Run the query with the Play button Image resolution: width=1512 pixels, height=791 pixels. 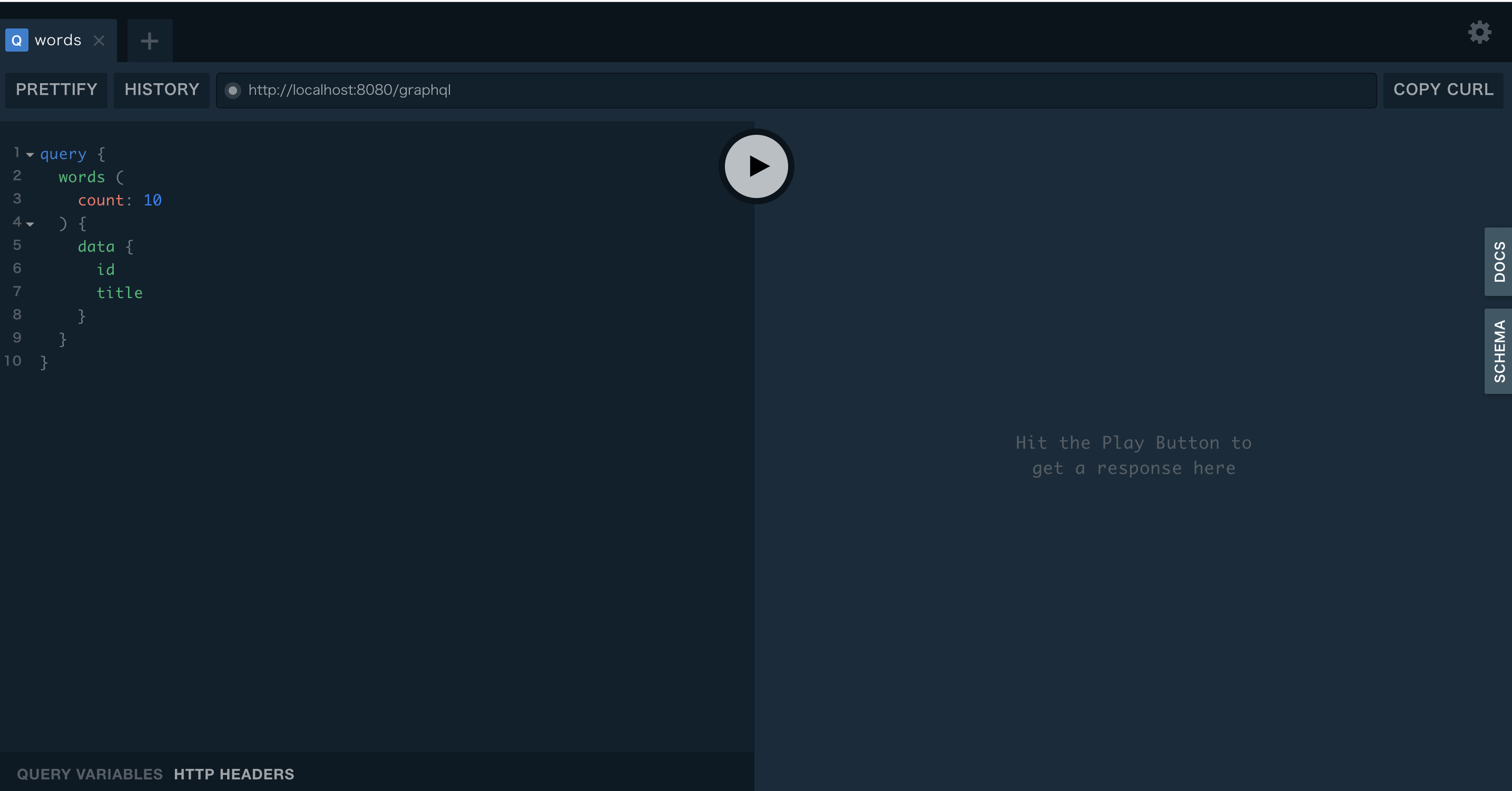click(756, 166)
